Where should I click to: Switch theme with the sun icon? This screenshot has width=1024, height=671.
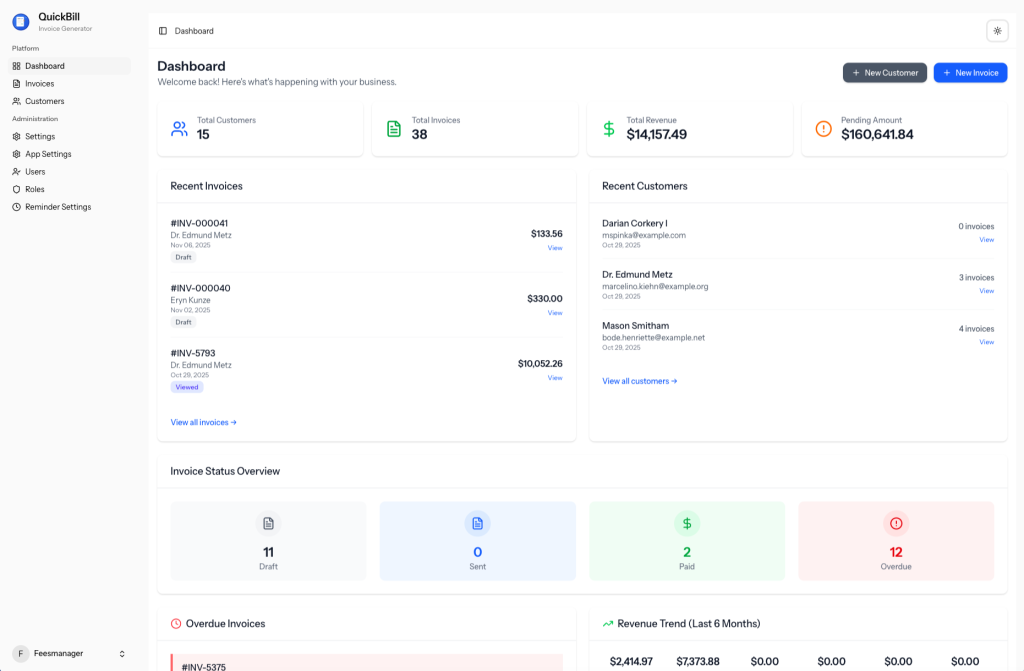[996, 31]
